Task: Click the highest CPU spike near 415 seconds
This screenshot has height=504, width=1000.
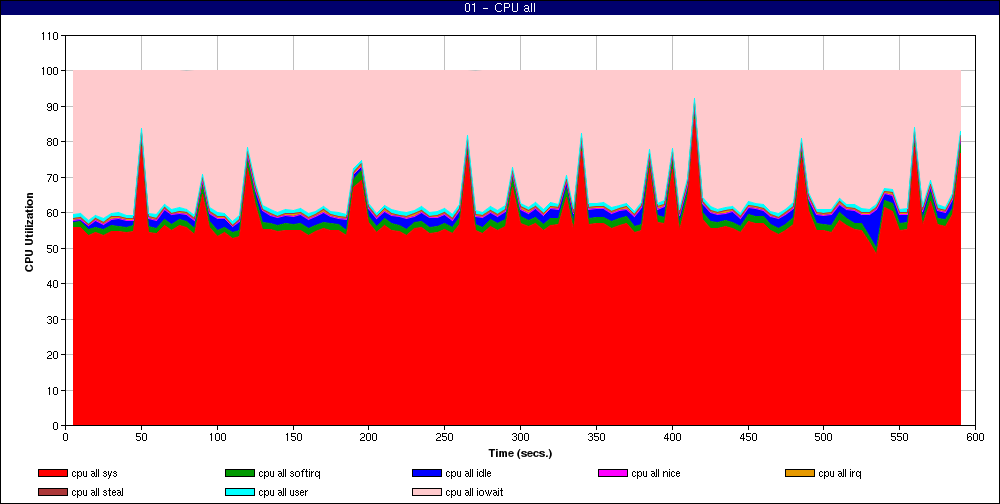Action: point(694,100)
